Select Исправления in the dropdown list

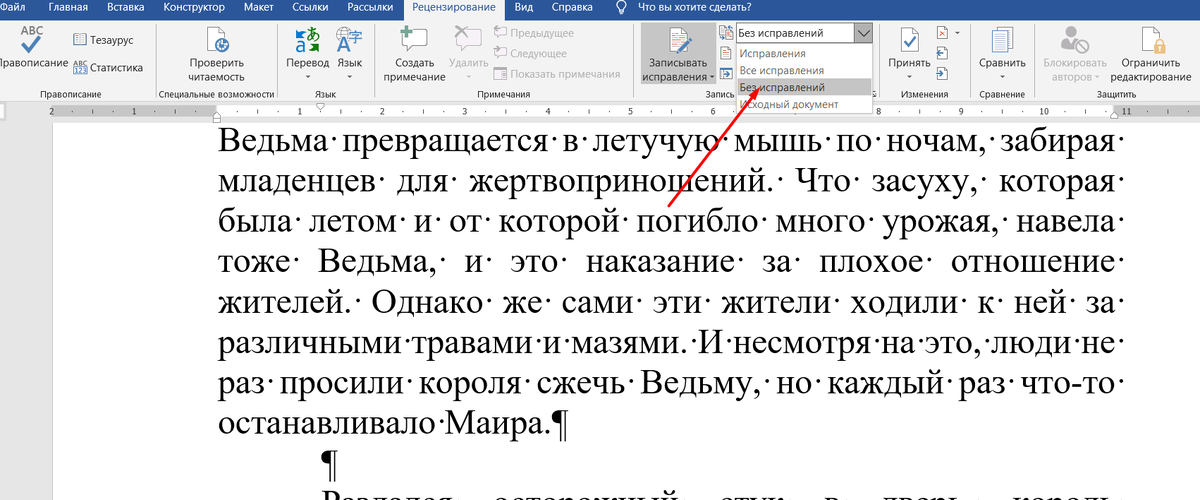(x=805, y=54)
